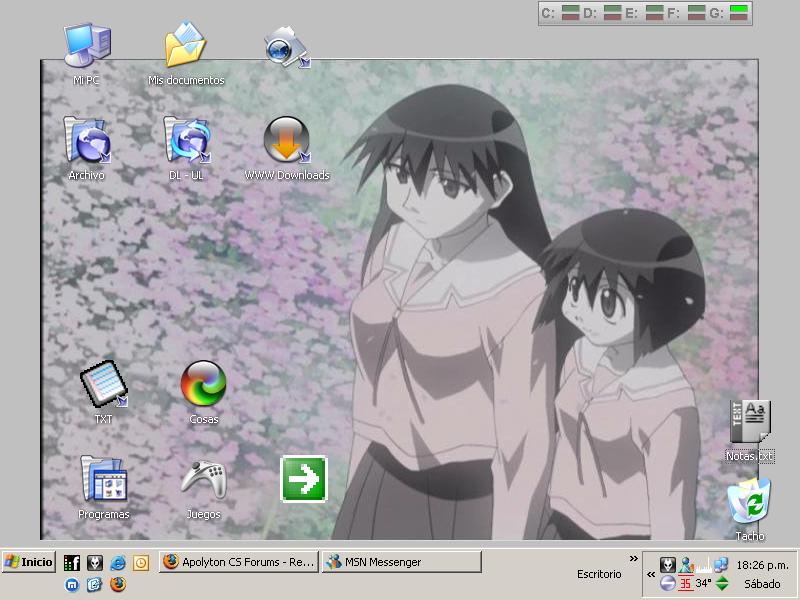Expand hidden system tray icons
Image resolution: width=800 pixels, height=600 pixels.
652,575
